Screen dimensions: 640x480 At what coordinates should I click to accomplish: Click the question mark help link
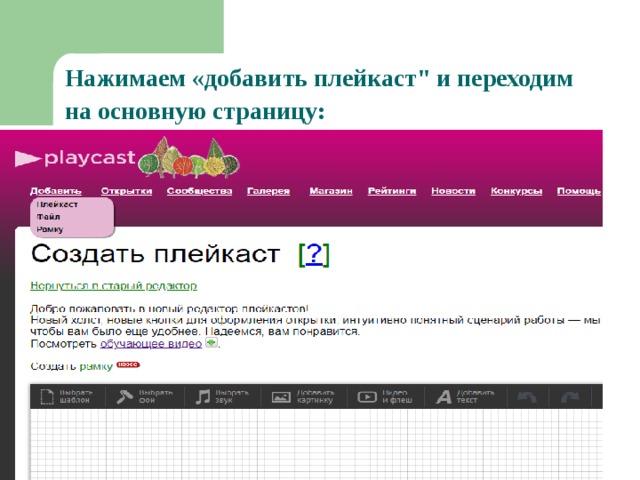(314, 255)
